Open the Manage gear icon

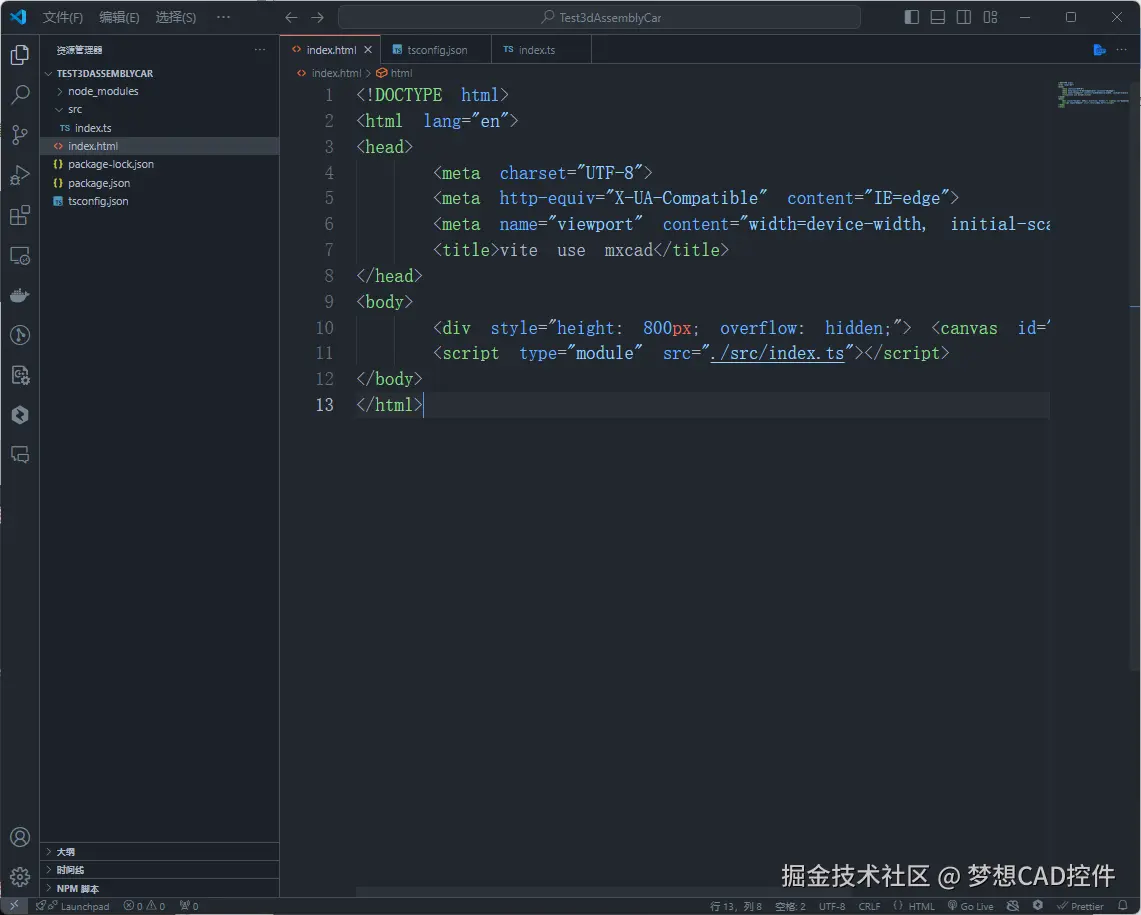pos(20,876)
